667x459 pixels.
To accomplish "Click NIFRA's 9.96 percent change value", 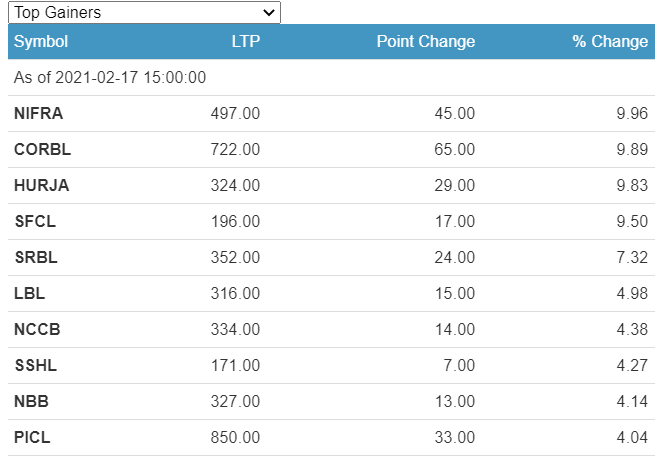I will pyautogui.click(x=632, y=114).
